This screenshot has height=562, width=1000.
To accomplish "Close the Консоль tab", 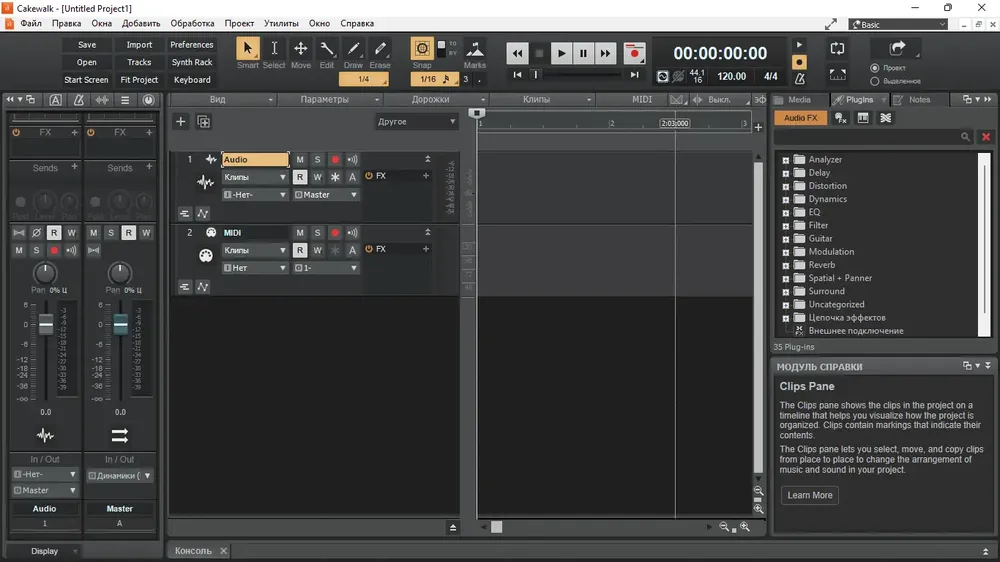I will coord(223,551).
